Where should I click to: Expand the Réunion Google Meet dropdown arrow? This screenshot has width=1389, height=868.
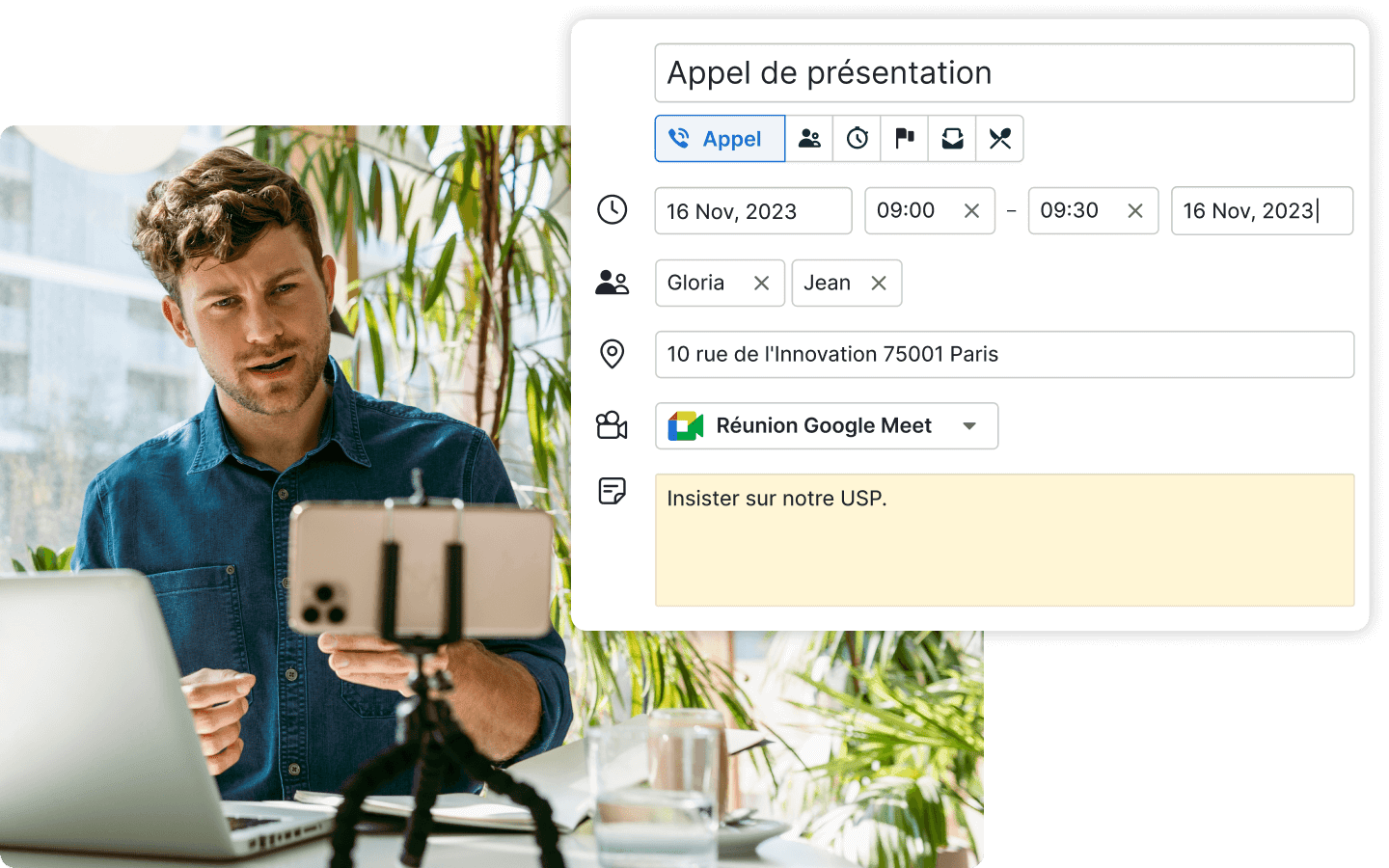pyautogui.click(x=969, y=426)
